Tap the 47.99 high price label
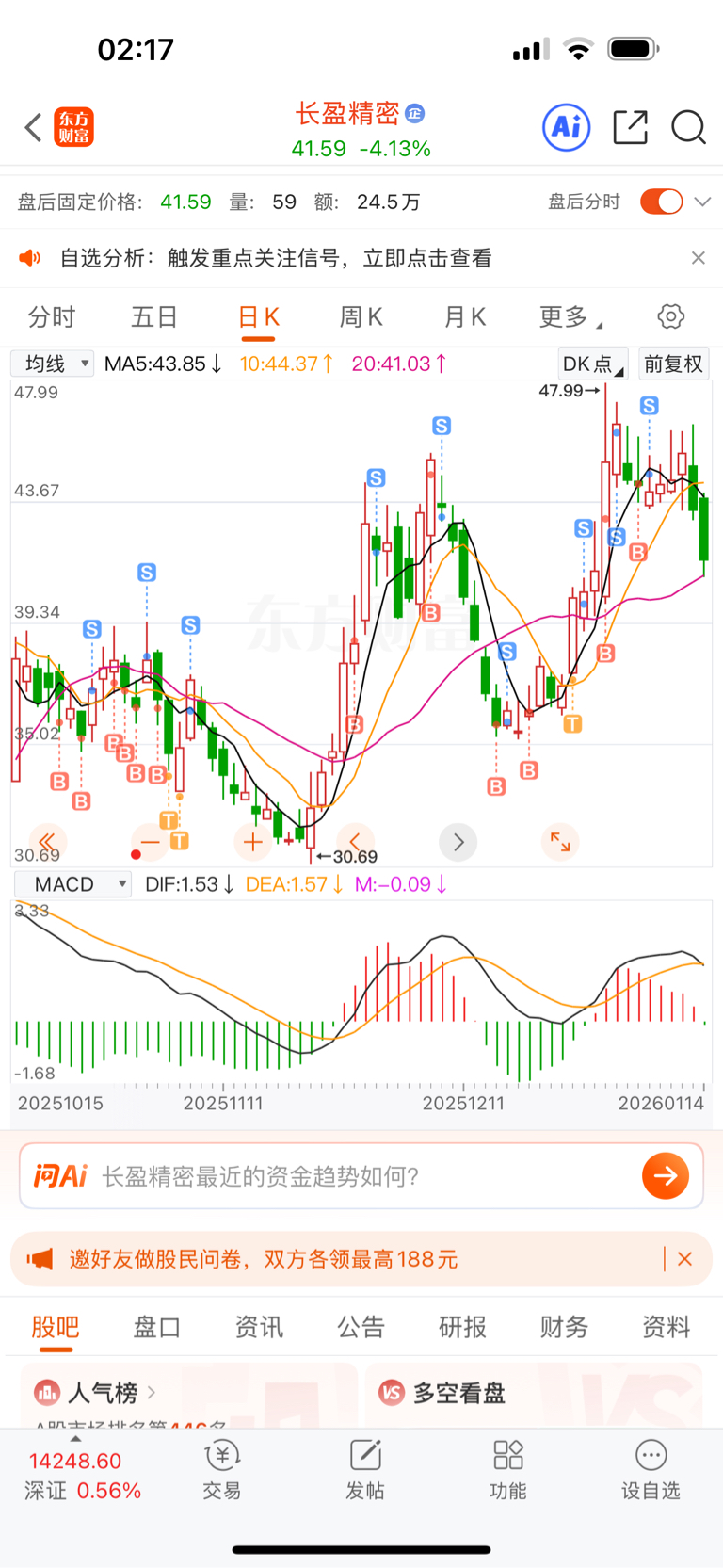This screenshot has width=723, height=1568. pos(561,390)
